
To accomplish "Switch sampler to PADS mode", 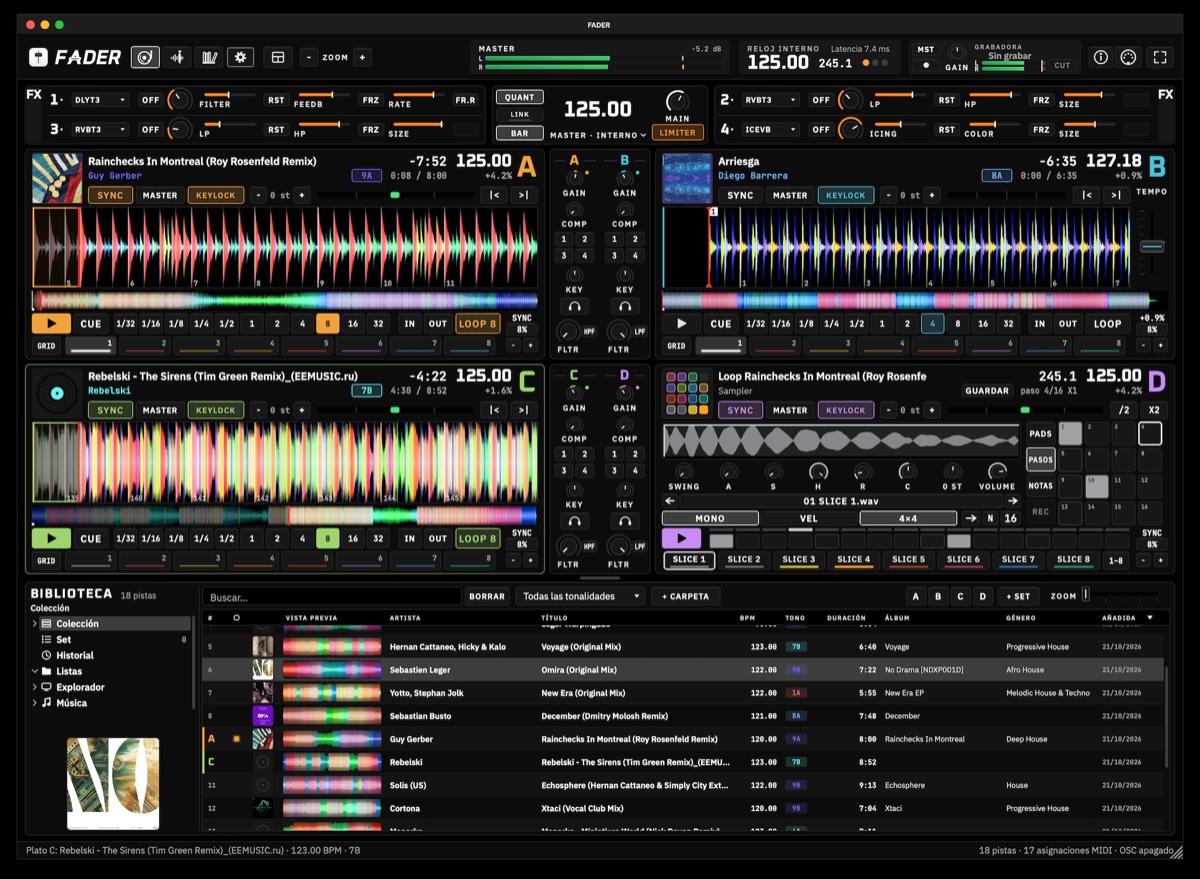I will click(x=1041, y=434).
